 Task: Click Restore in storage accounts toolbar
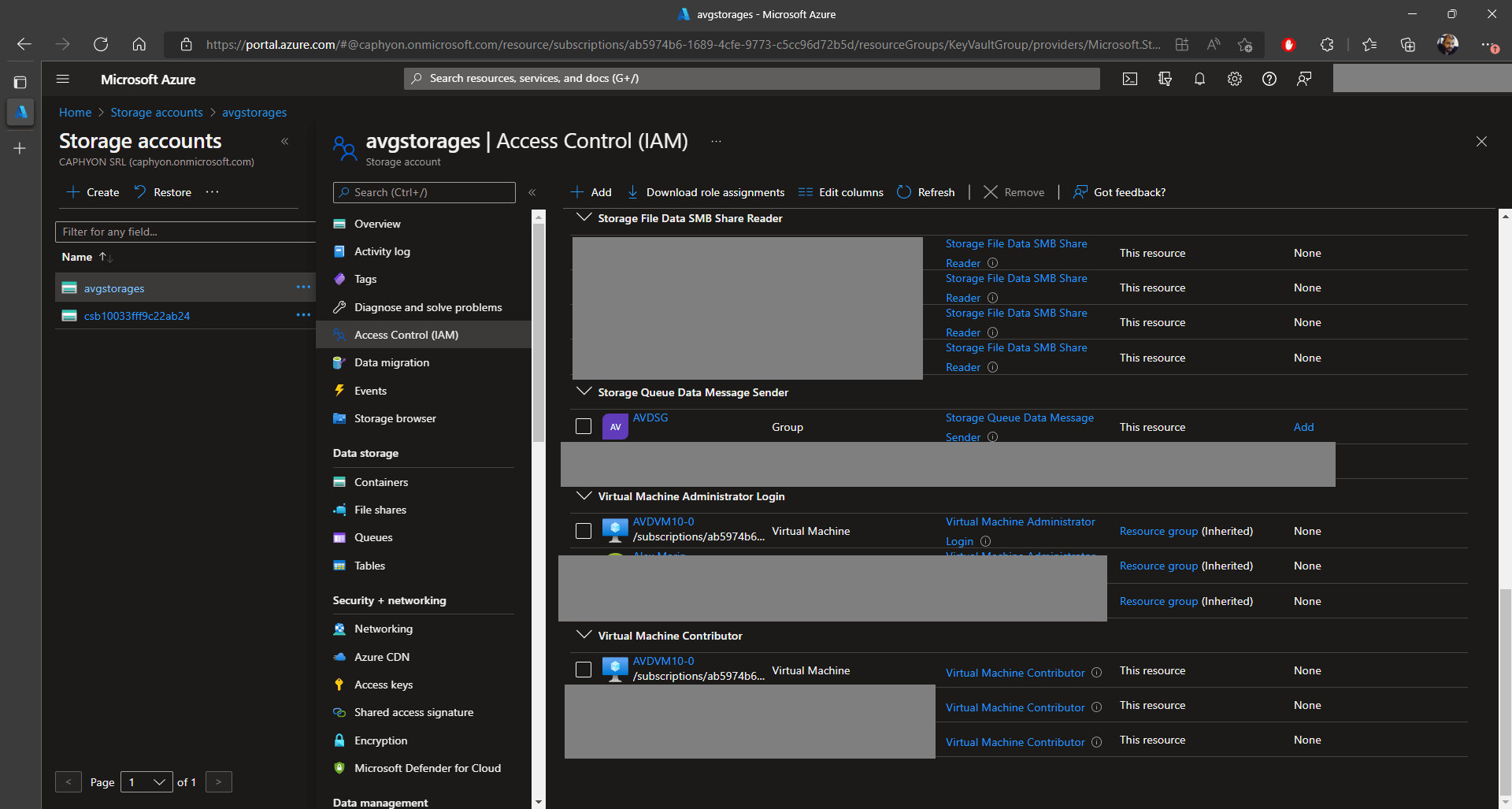point(162,192)
